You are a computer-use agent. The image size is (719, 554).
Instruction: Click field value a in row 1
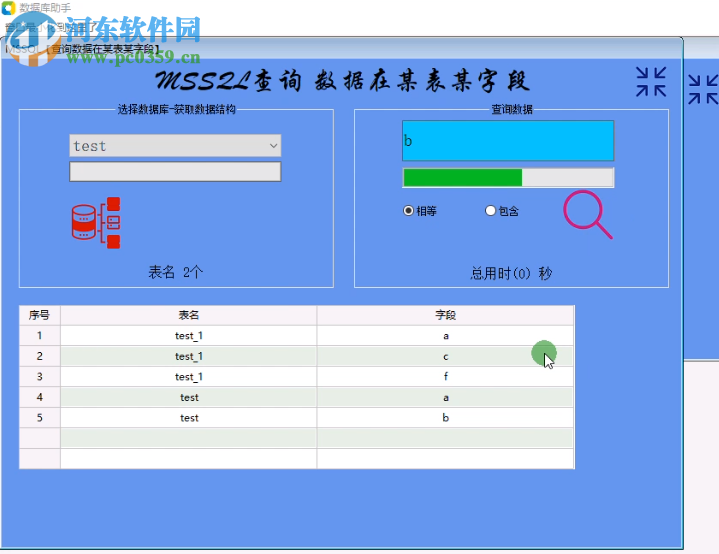coord(445,336)
